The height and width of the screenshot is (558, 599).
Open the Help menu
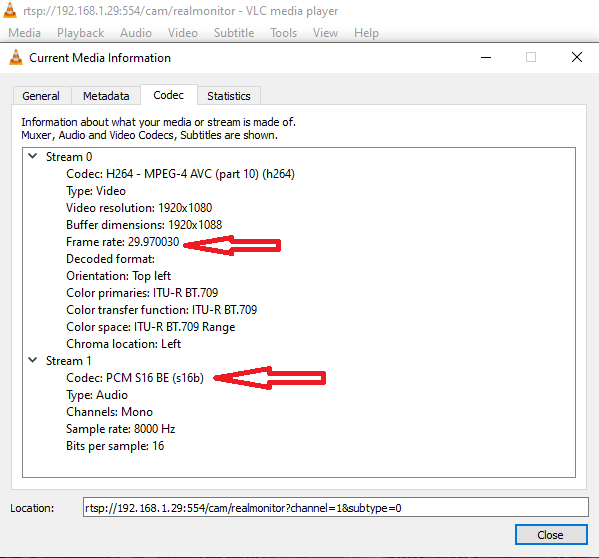click(366, 33)
